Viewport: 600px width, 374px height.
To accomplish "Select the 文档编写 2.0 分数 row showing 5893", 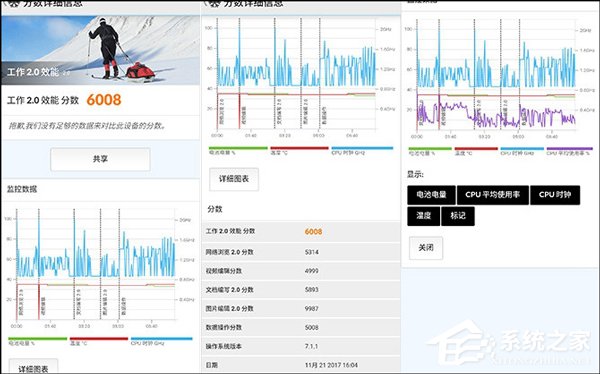I will (300, 289).
